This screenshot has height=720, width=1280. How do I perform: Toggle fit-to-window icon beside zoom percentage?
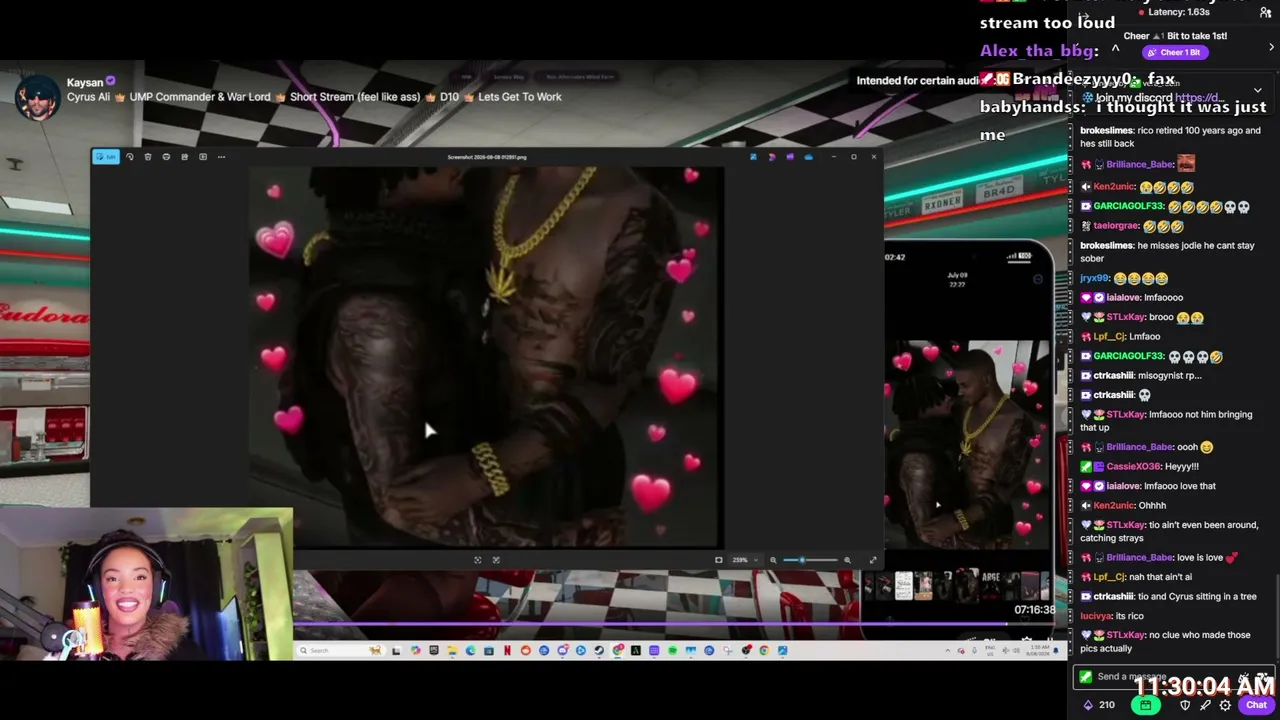click(718, 560)
